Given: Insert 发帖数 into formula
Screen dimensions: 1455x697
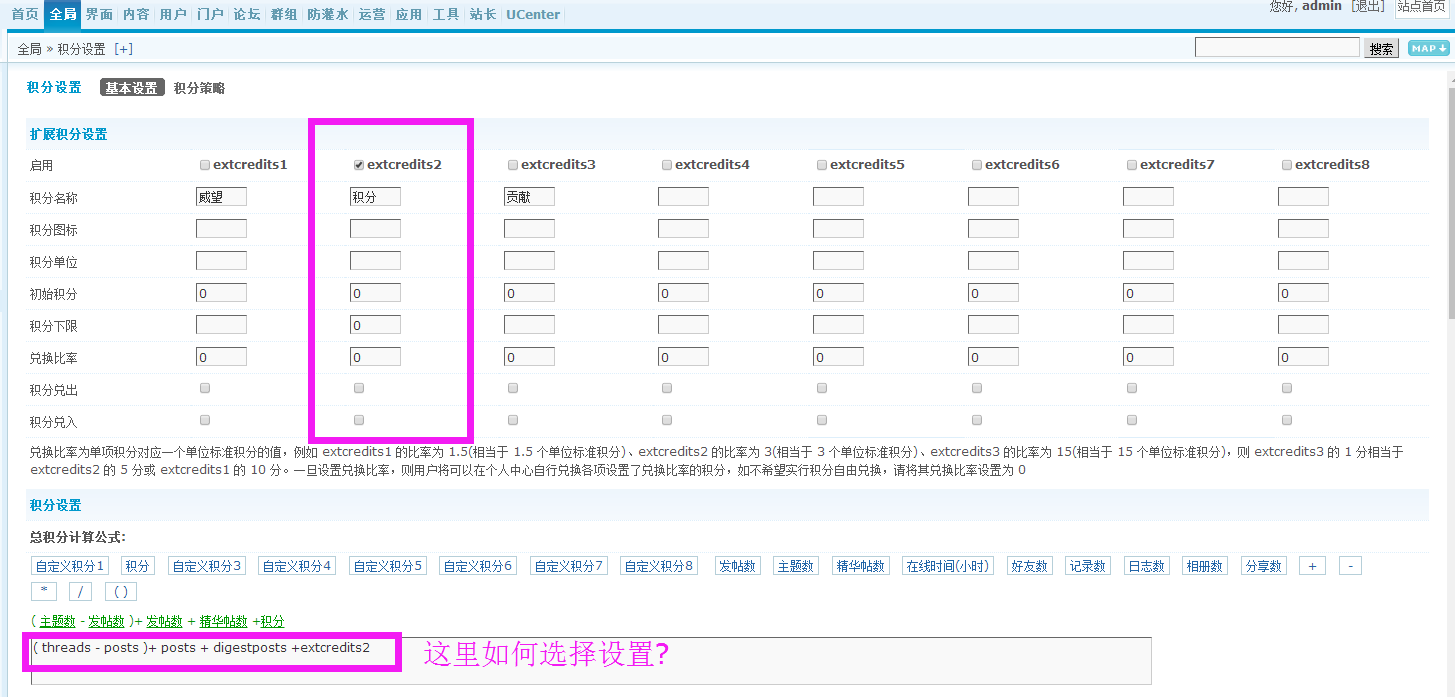Looking at the screenshot, I should point(738,566).
